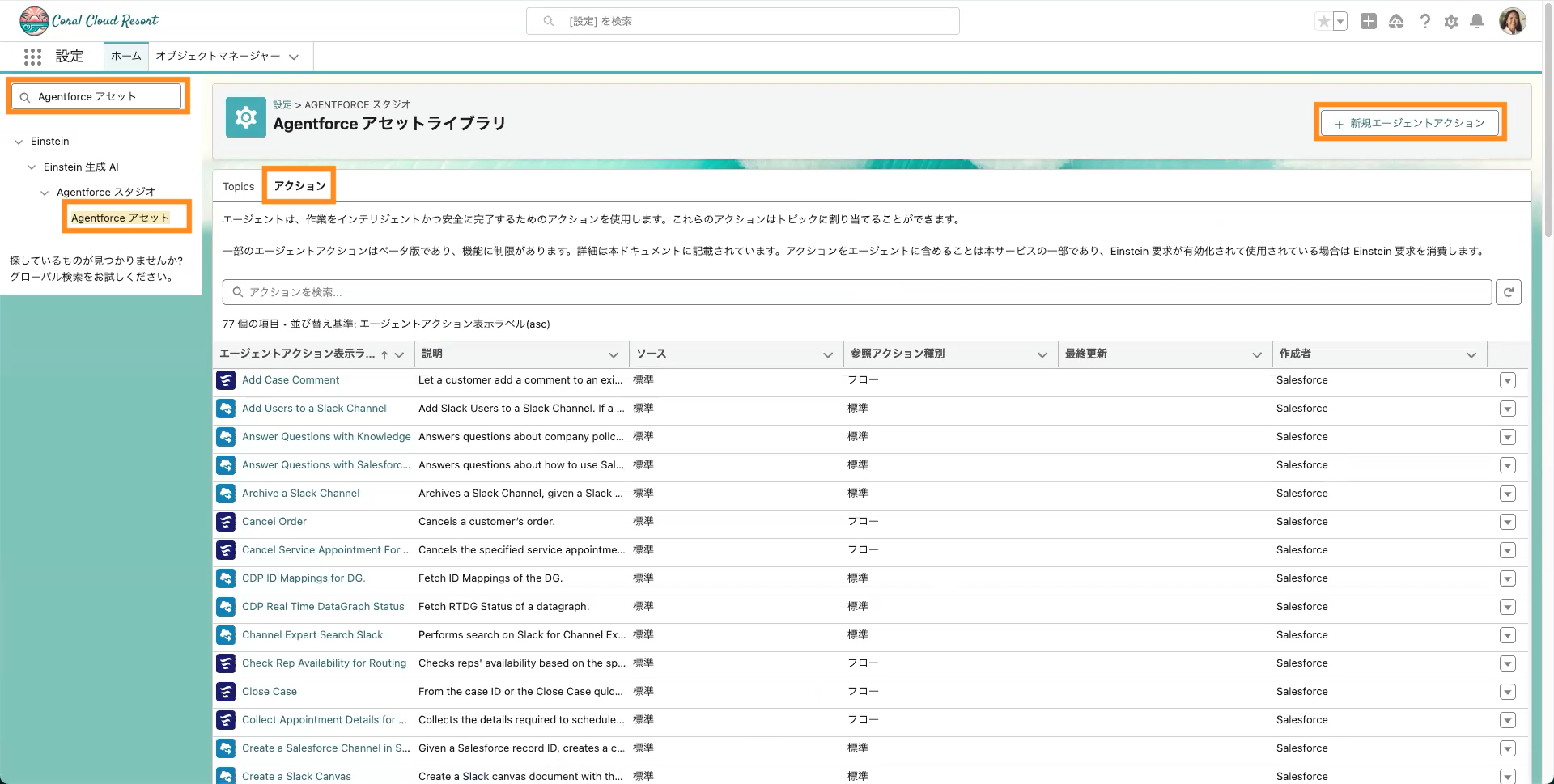Click the Cancel Service Appointment flow icon
This screenshot has width=1554, height=784.
coord(226,550)
